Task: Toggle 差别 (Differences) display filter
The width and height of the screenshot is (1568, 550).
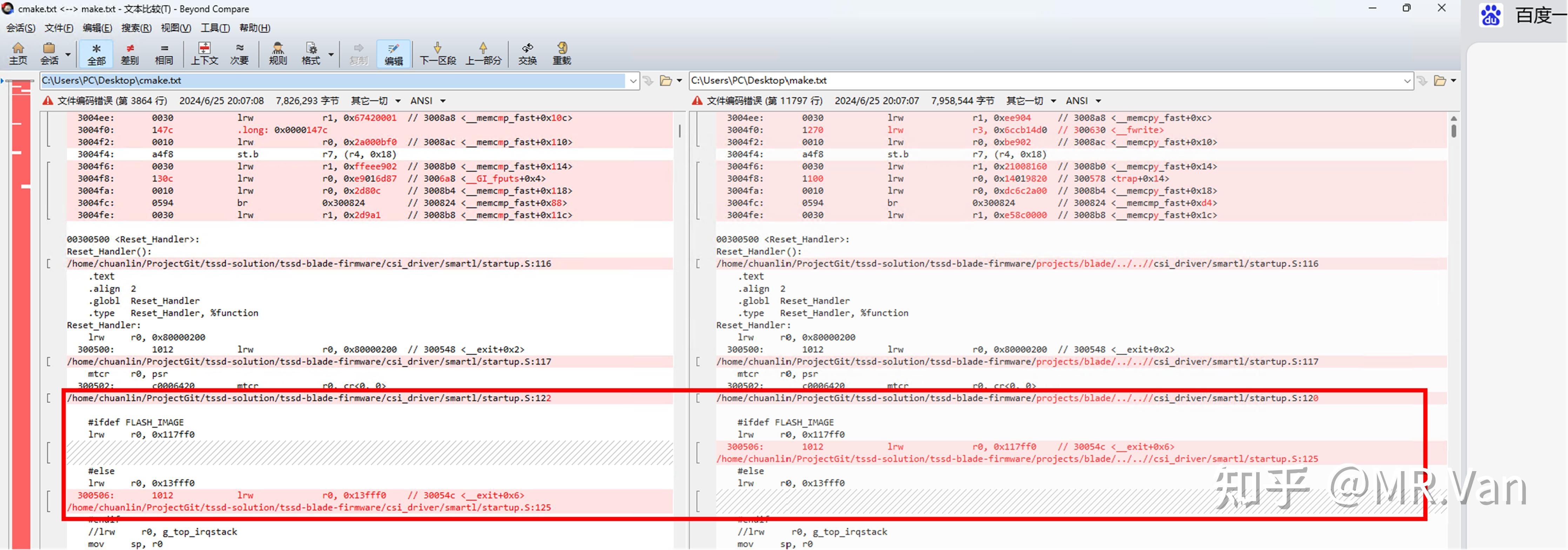Action: (130, 54)
